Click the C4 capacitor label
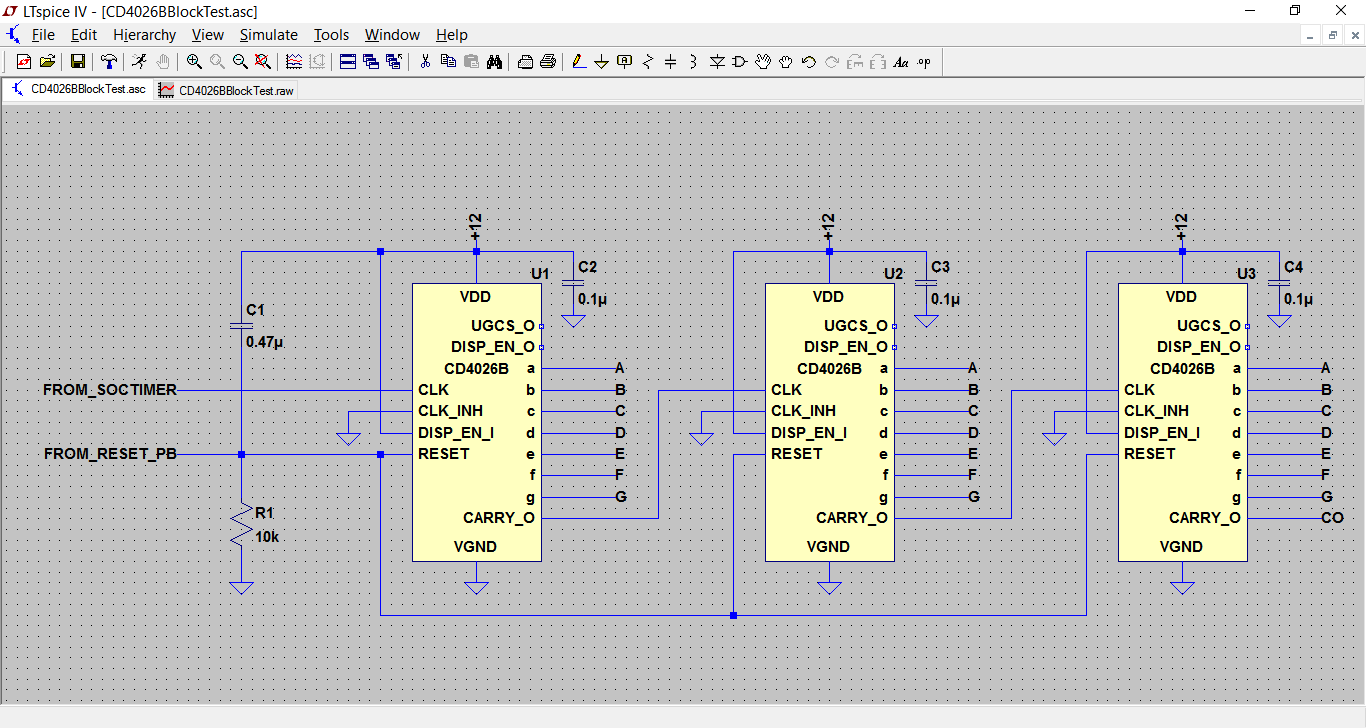This screenshot has height=728, width=1366. tap(1293, 267)
